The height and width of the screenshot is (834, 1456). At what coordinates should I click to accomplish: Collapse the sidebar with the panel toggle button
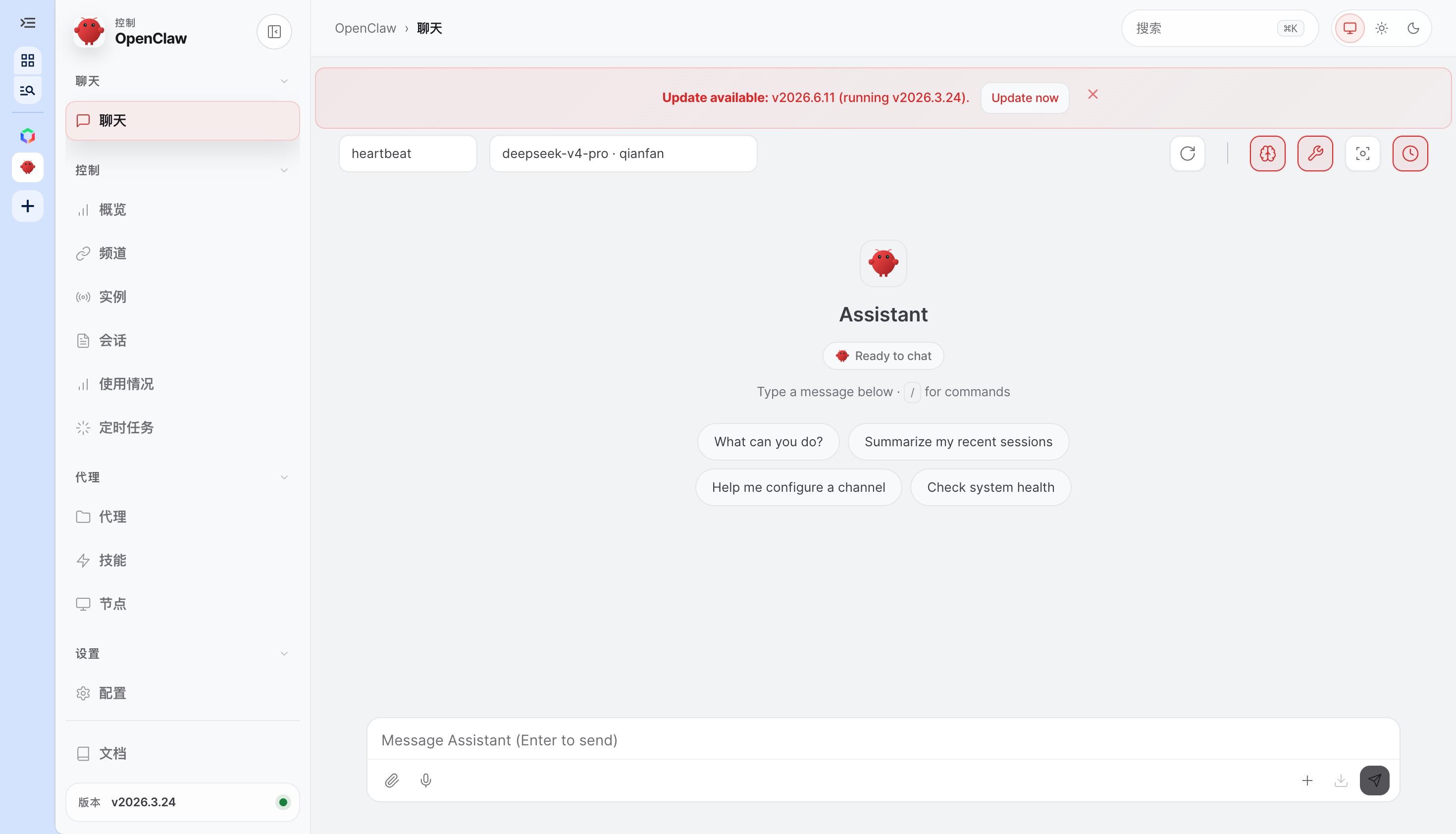274,32
